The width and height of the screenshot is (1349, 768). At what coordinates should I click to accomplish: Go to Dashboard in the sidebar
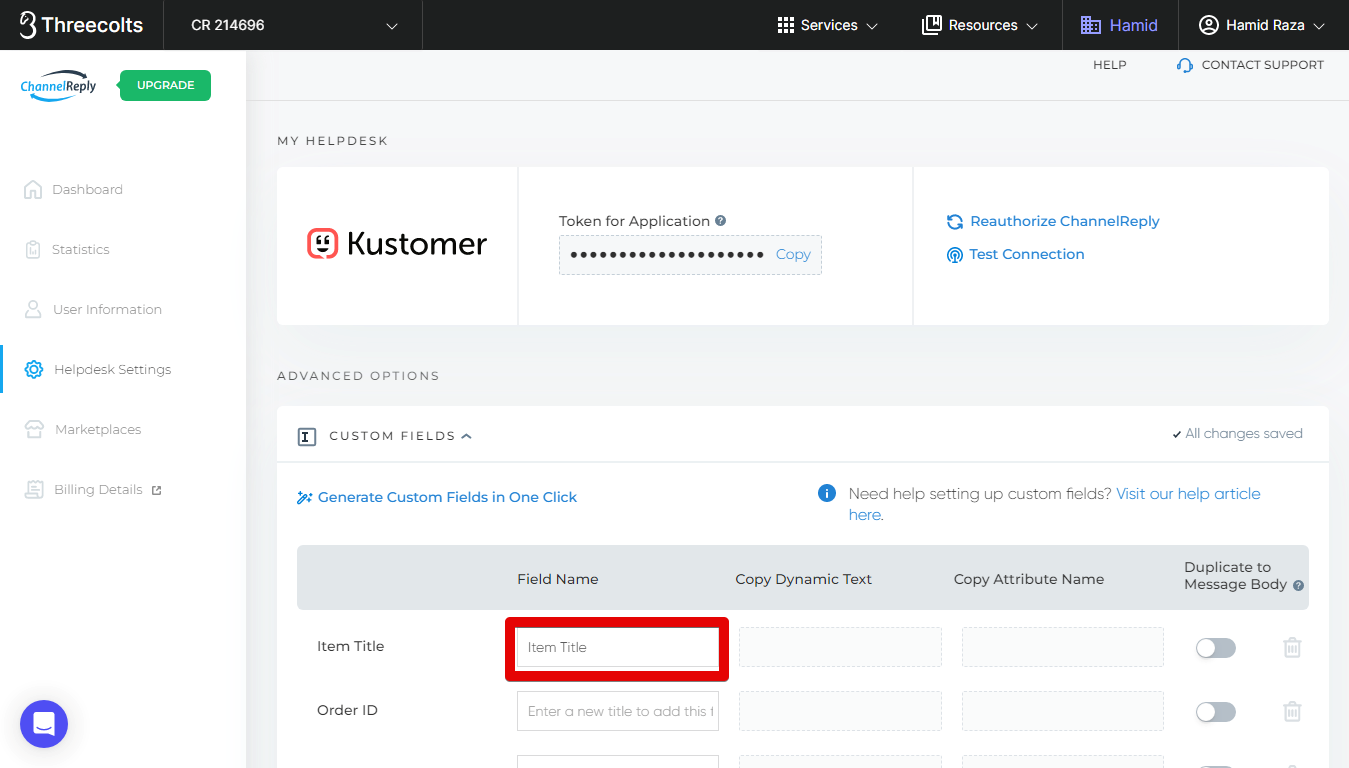click(x=87, y=189)
